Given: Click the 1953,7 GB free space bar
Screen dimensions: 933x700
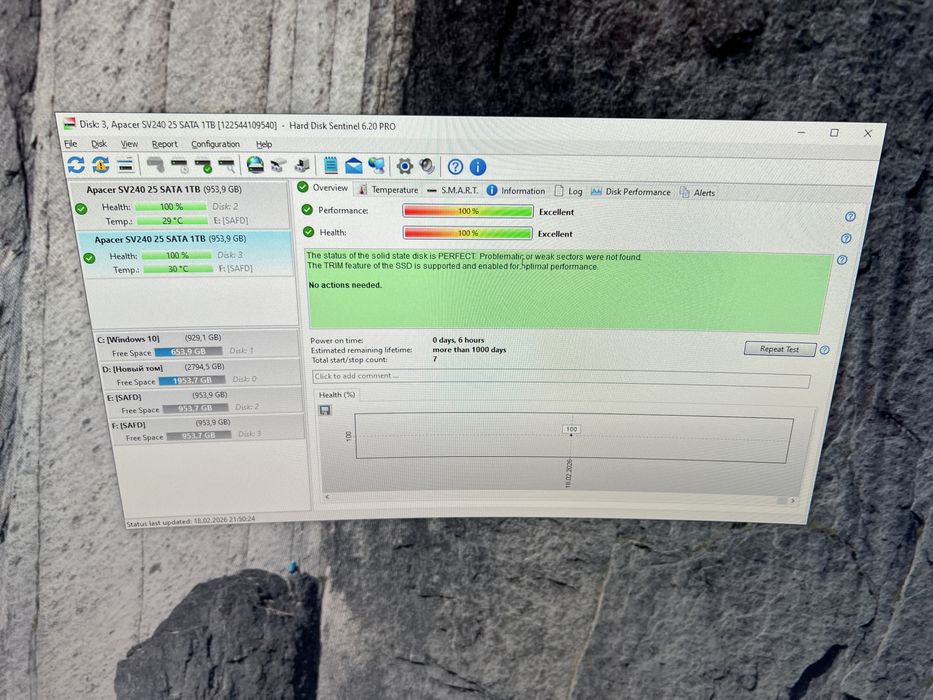Looking at the screenshot, I should click(x=192, y=380).
